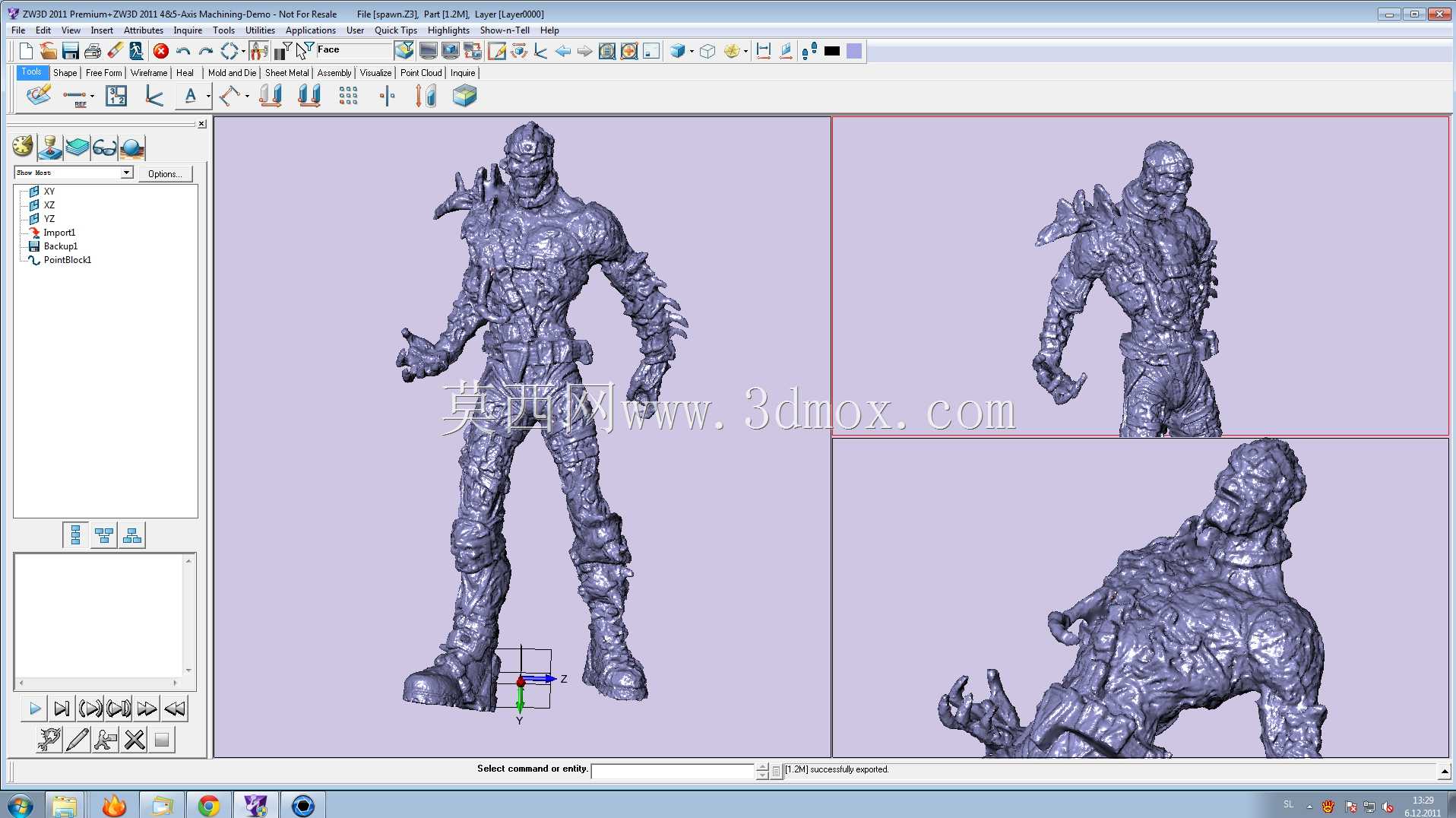Select PointBlock1 in the history tree
The image size is (1456, 818).
point(67,260)
